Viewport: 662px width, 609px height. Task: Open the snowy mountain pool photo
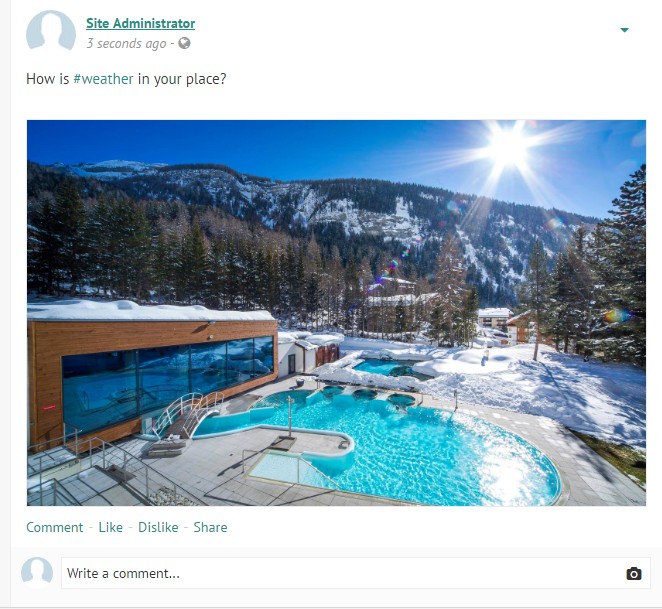click(x=336, y=313)
